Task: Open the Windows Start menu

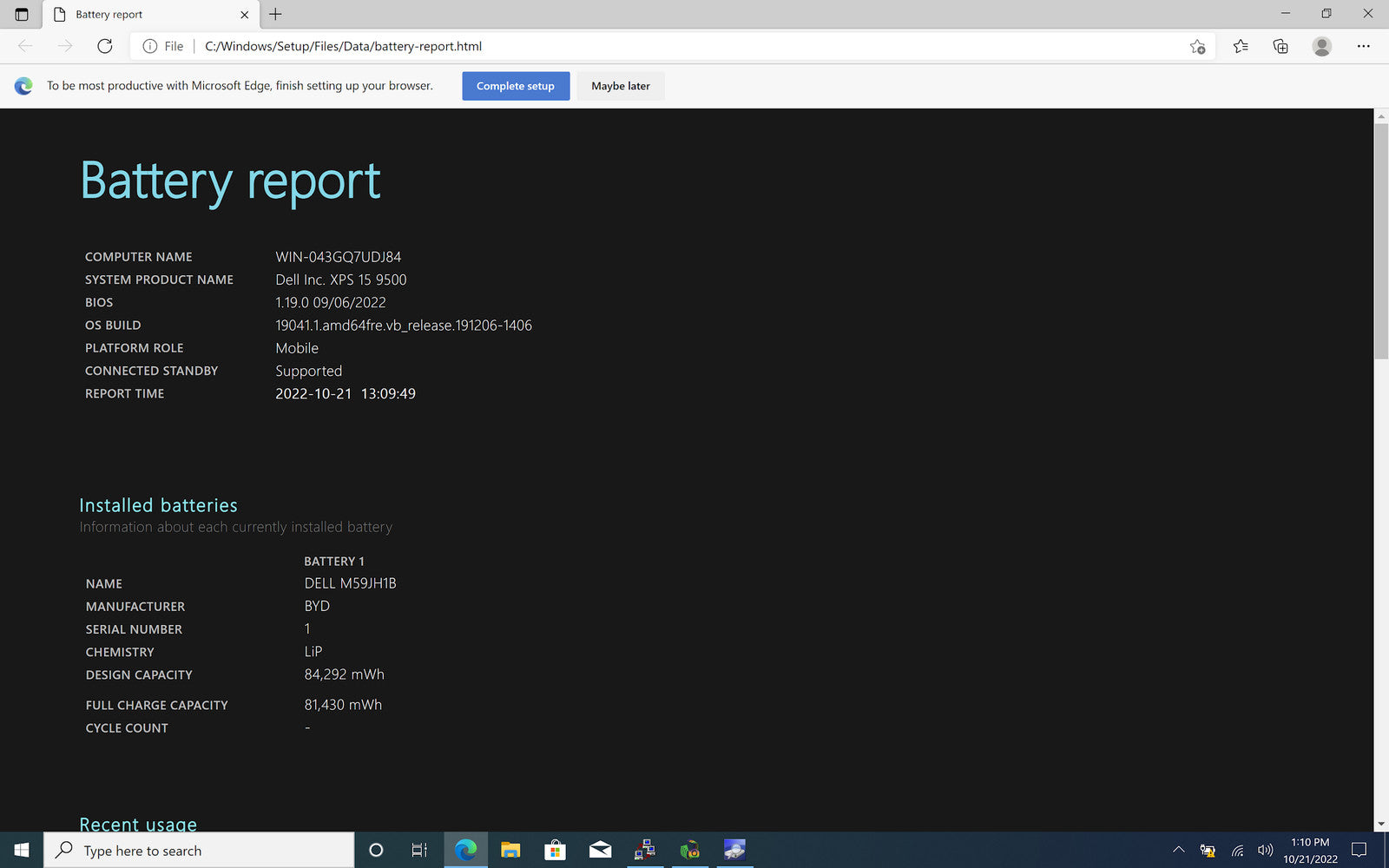Action: click(x=22, y=850)
